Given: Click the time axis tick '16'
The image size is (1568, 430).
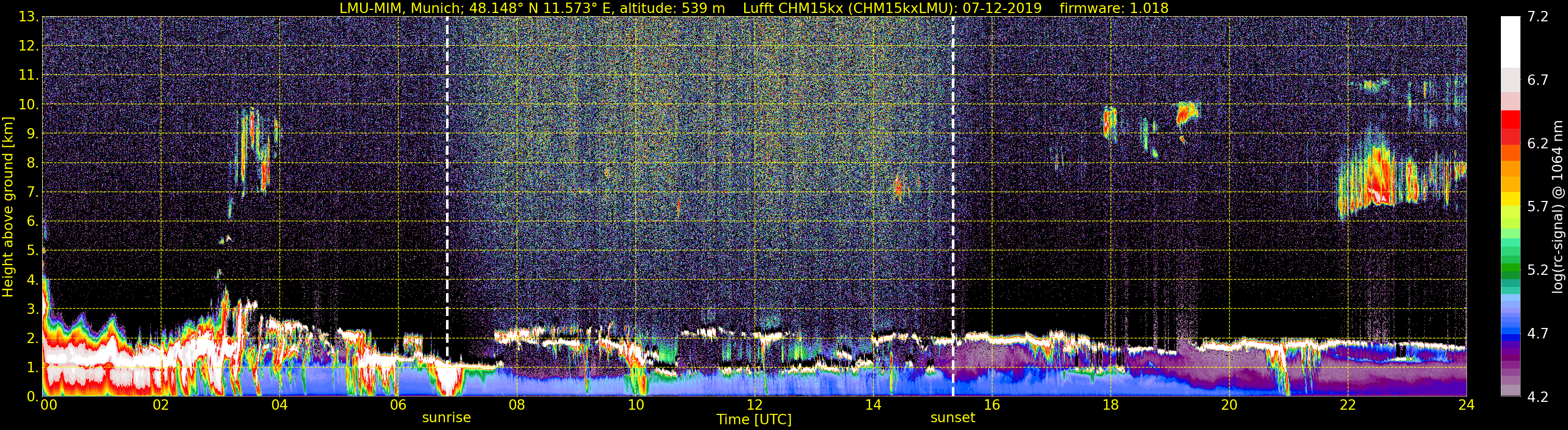Looking at the screenshot, I should (x=991, y=406).
